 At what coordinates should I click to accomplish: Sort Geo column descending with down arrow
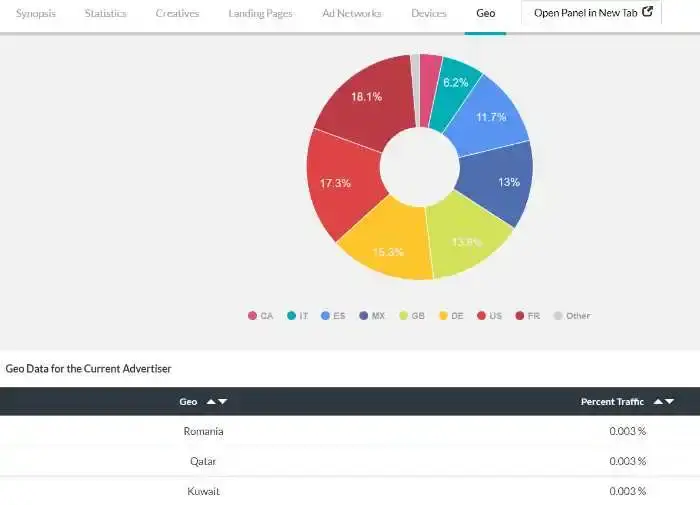[222, 402]
